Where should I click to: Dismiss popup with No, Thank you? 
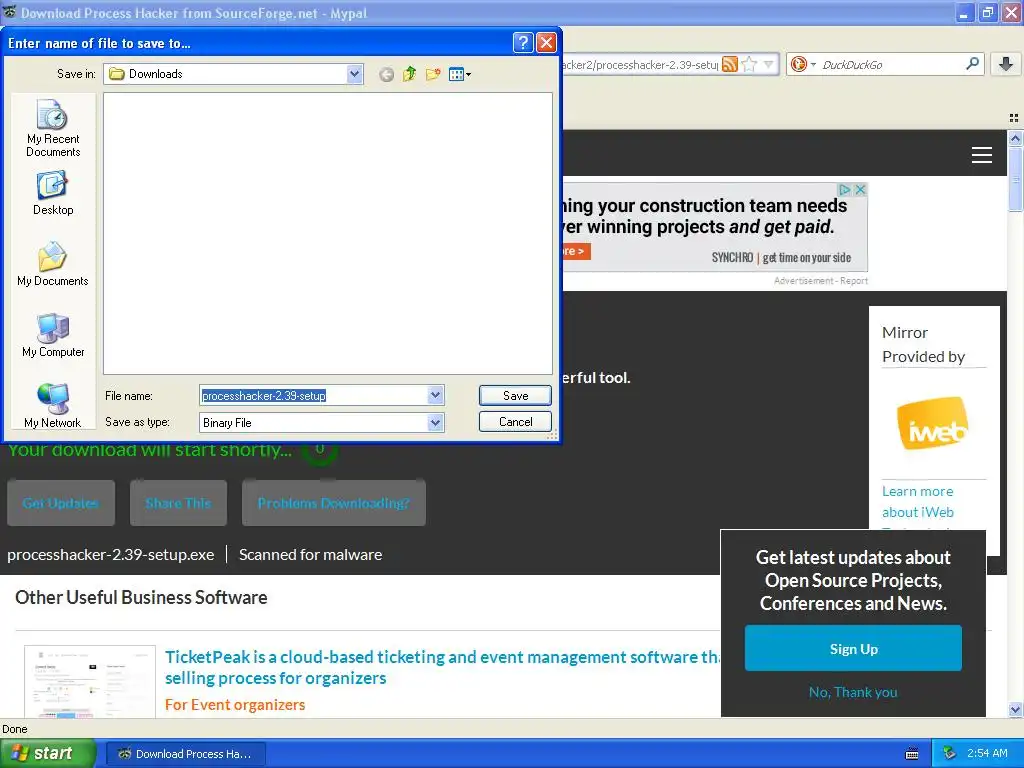point(853,692)
